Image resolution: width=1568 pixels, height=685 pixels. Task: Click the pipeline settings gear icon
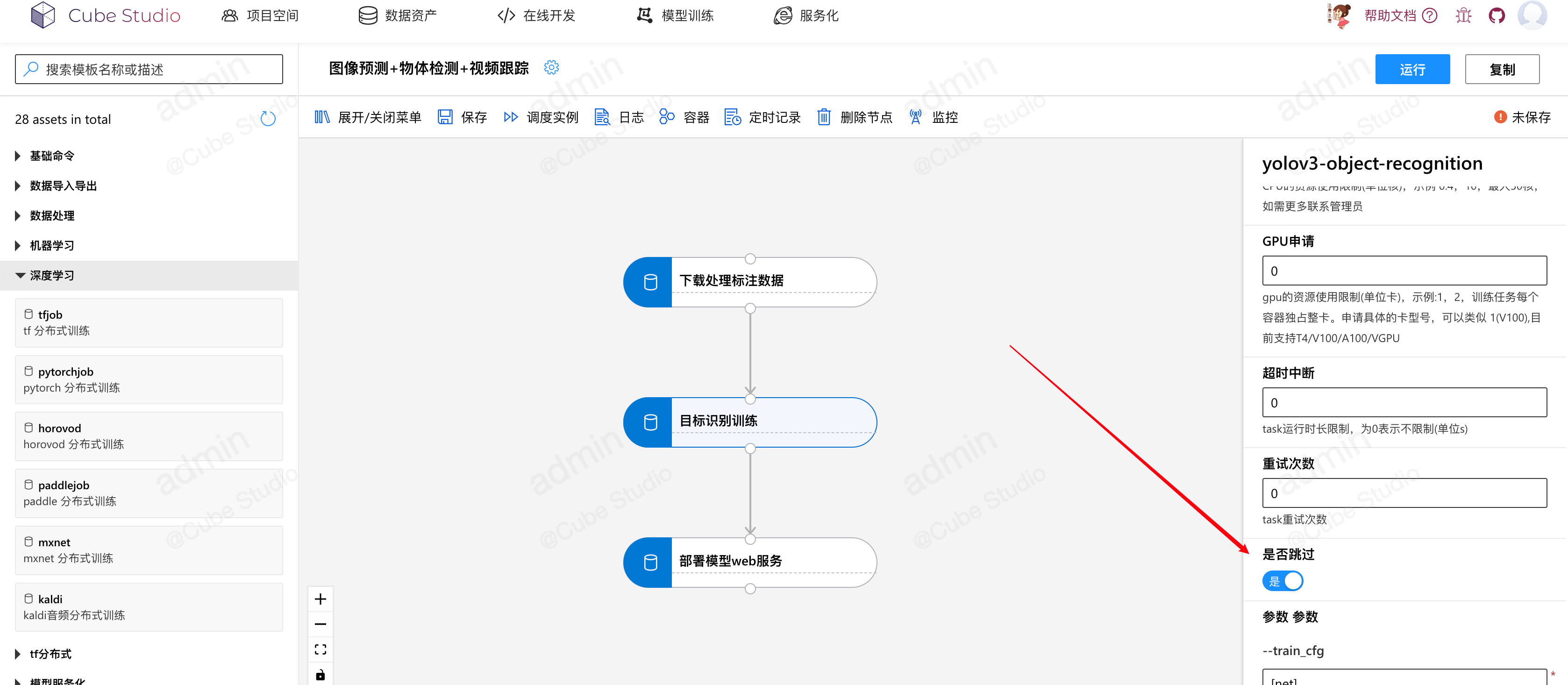(x=551, y=68)
